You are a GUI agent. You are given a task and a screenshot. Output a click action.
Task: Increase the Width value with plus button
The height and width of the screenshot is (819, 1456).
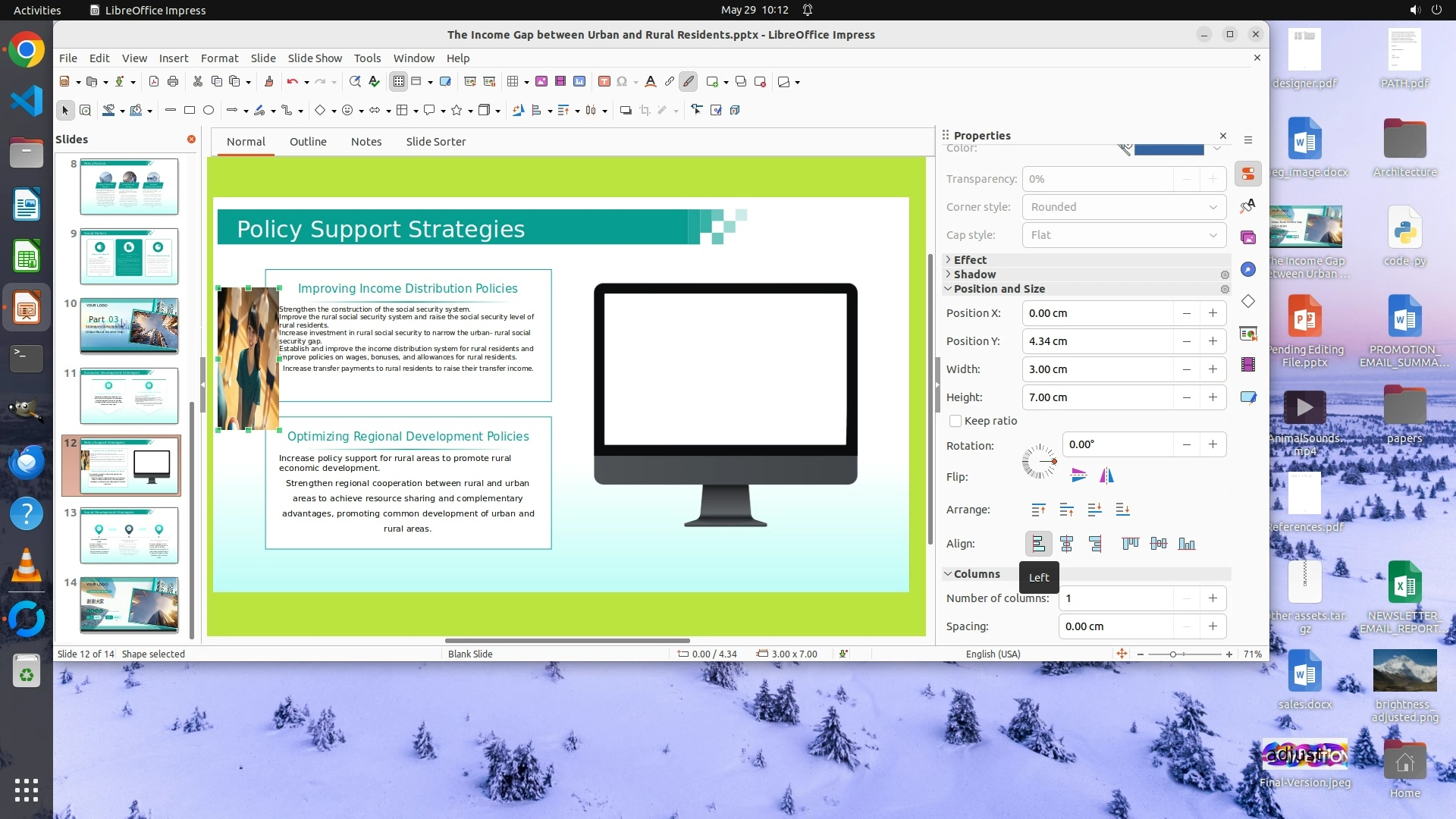click(1213, 369)
